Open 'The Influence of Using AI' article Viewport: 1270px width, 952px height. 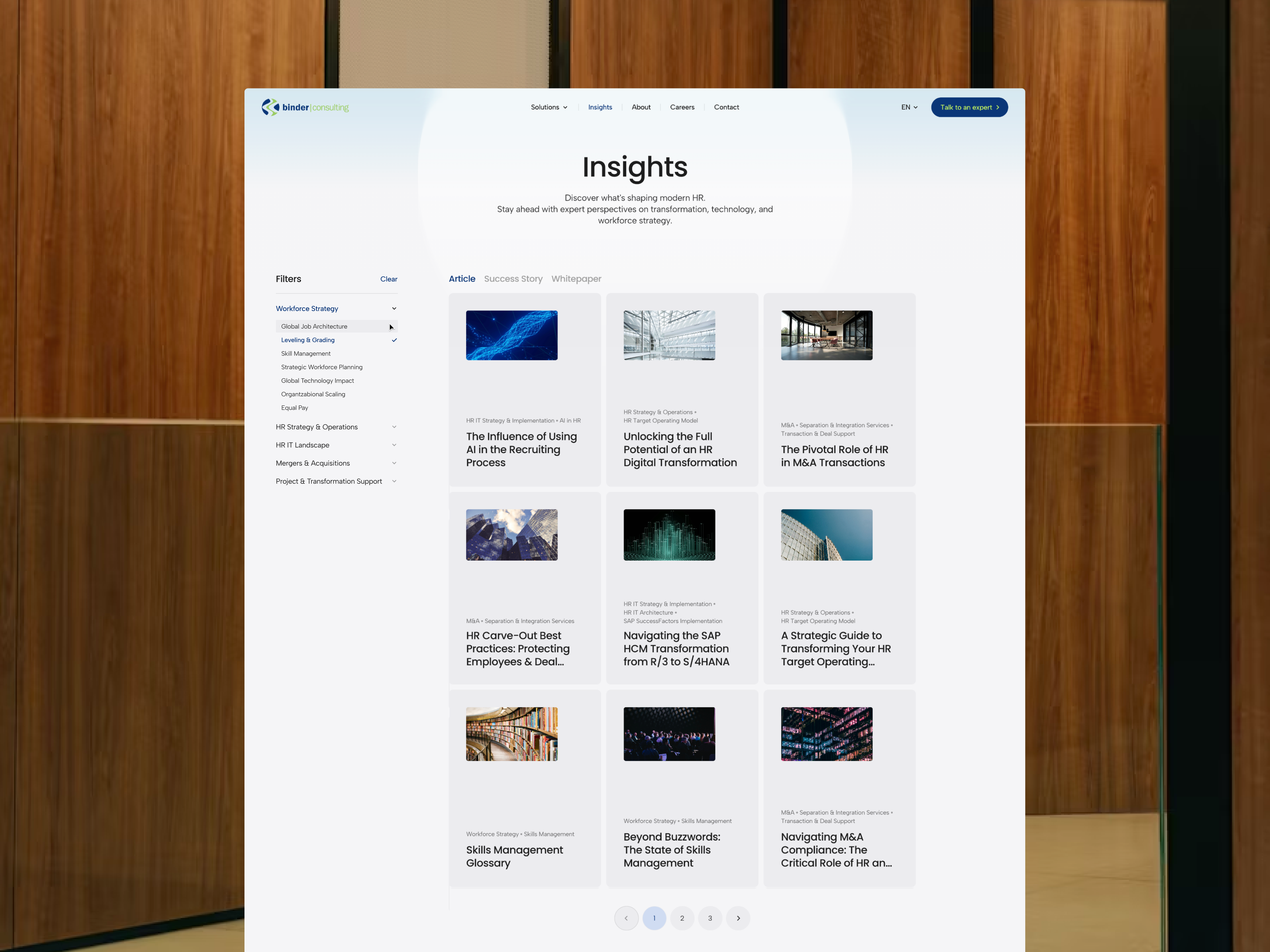click(x=521, y=450)
